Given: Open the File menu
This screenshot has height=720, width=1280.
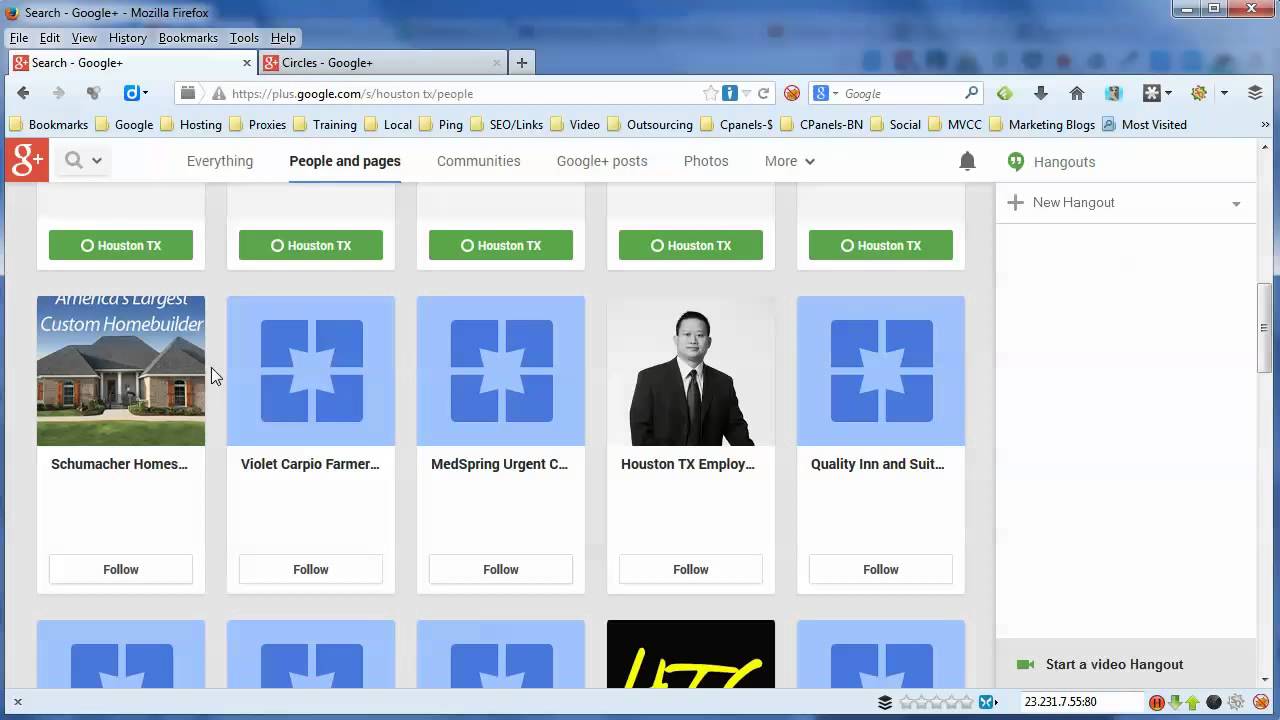Looking at the screenshot, I should point(19,38).
